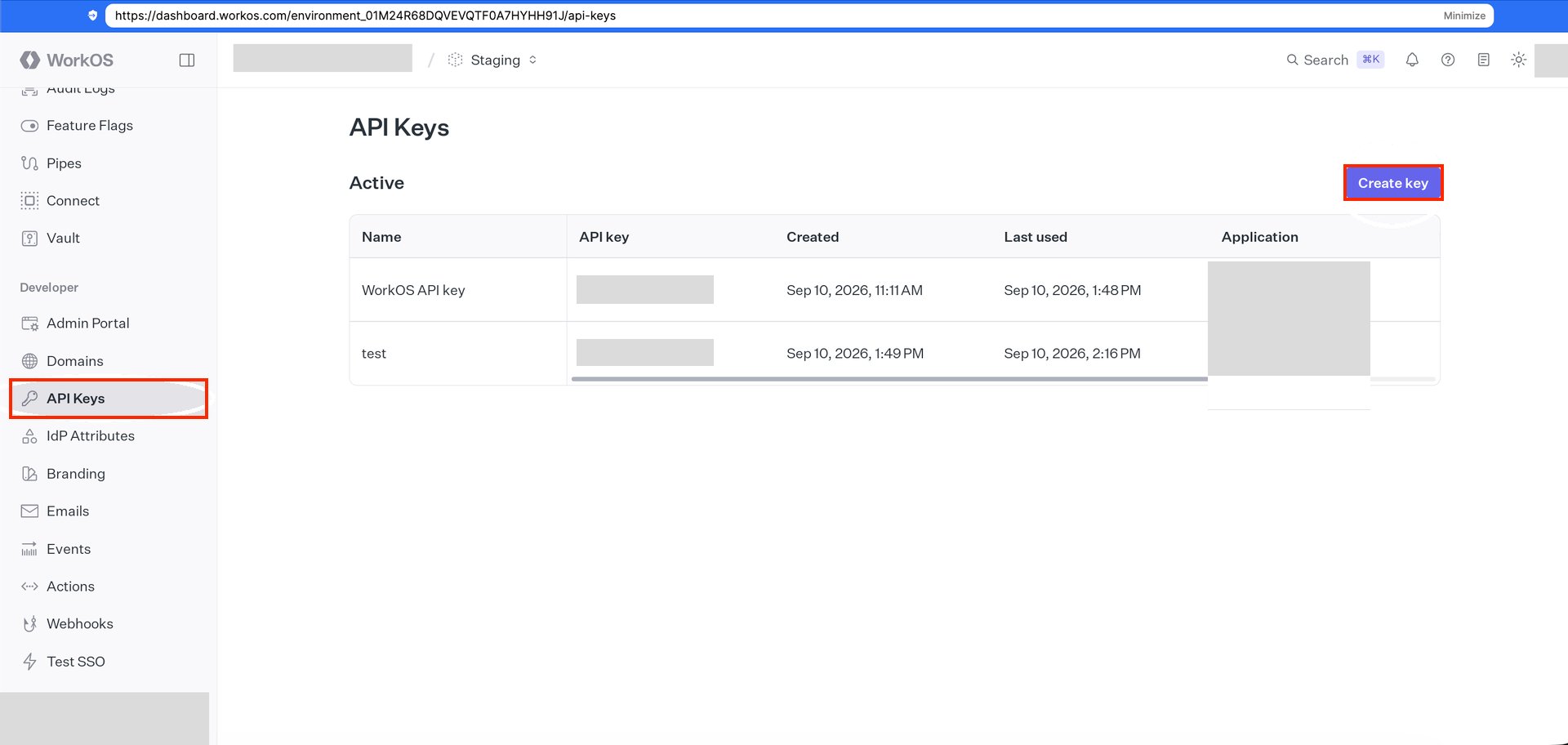Viewport: 1568px width, 745px height.
Task: Open the Staging environment switcher
Action: coord(492,60)
